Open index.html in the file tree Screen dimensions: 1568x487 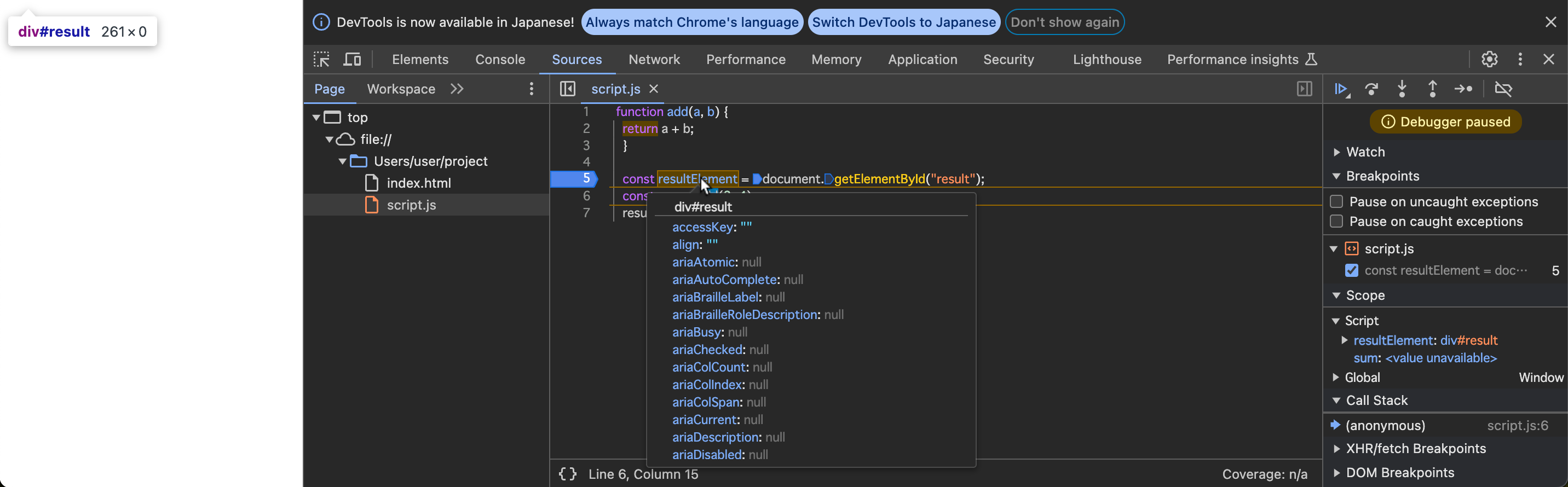click(418, 183)
